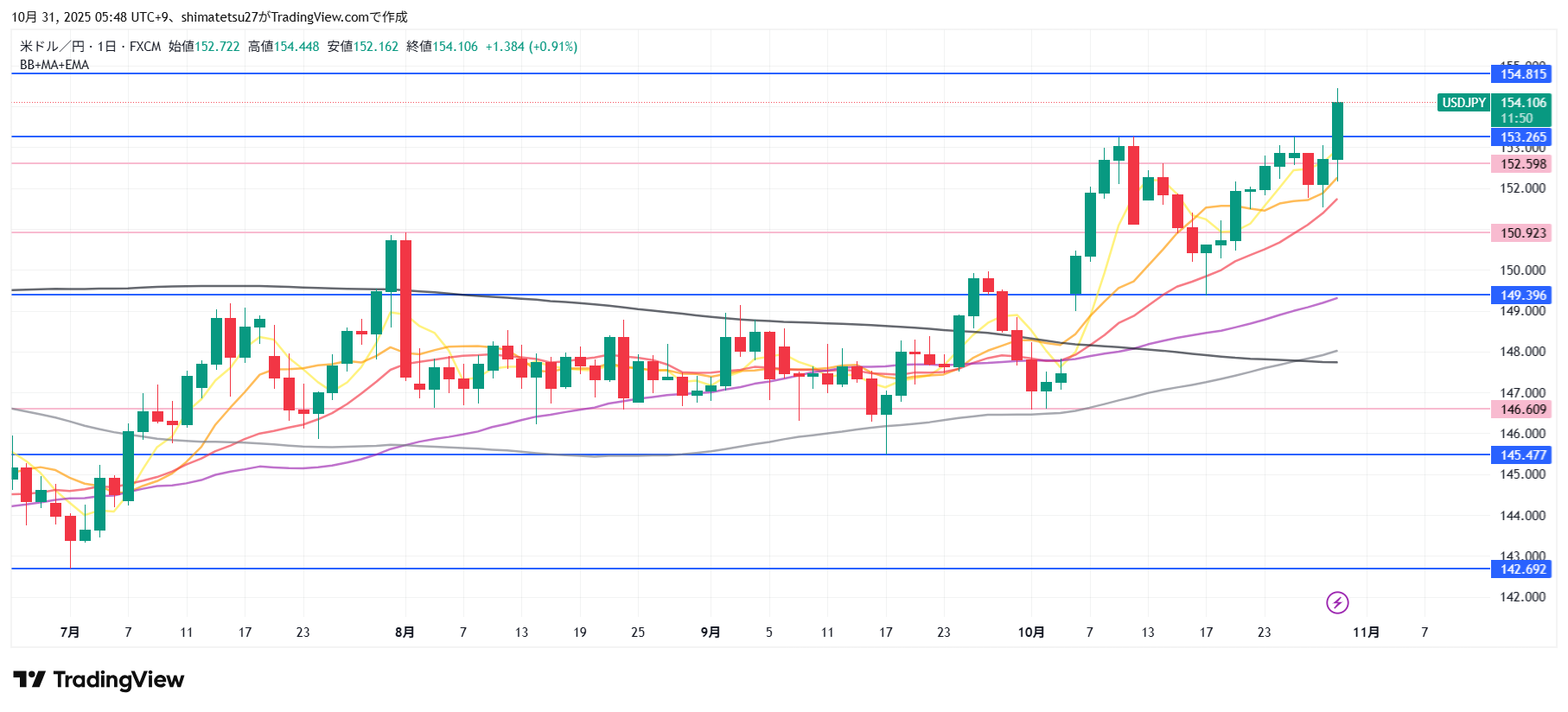
Task: Click the latest green candlestick
Action: coord(1337,131)
